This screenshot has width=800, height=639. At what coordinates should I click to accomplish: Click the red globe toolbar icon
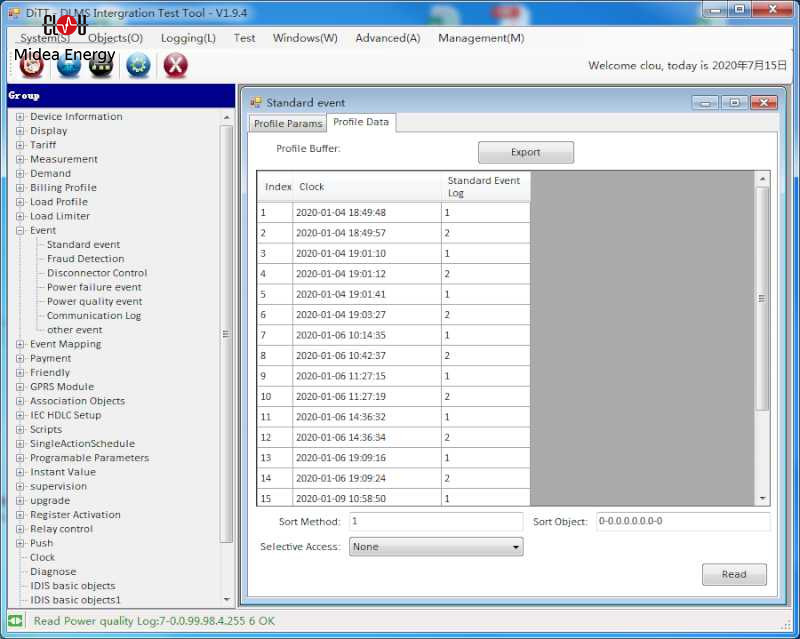(29, 64)
